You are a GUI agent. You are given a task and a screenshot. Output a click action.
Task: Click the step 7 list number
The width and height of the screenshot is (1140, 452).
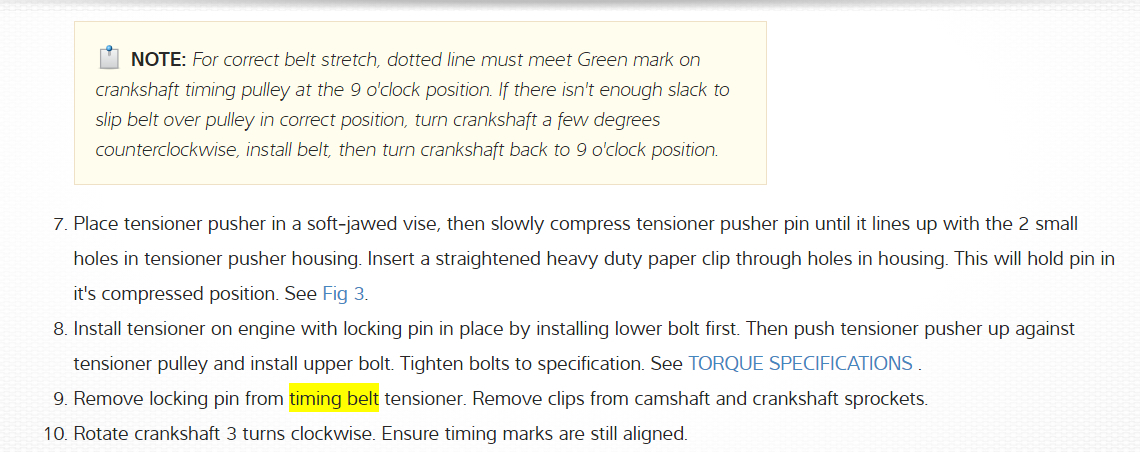58,224
